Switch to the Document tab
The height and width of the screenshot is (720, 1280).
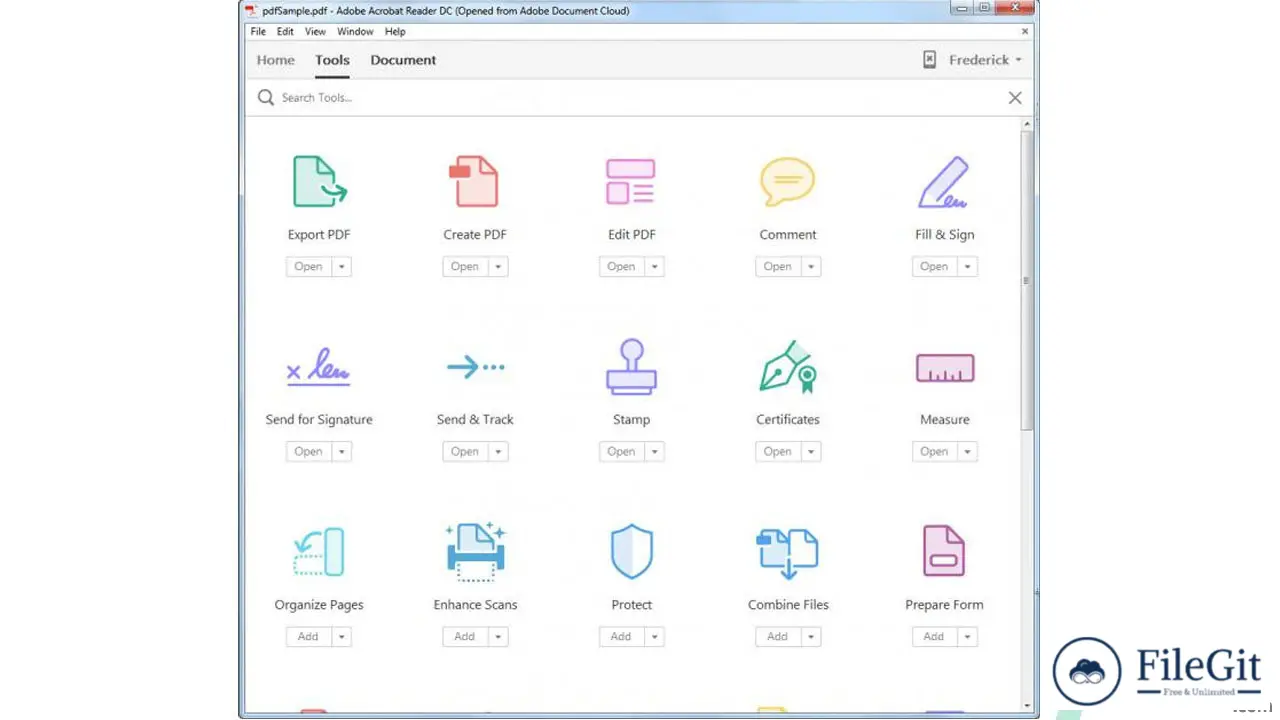tap(403, 60)
